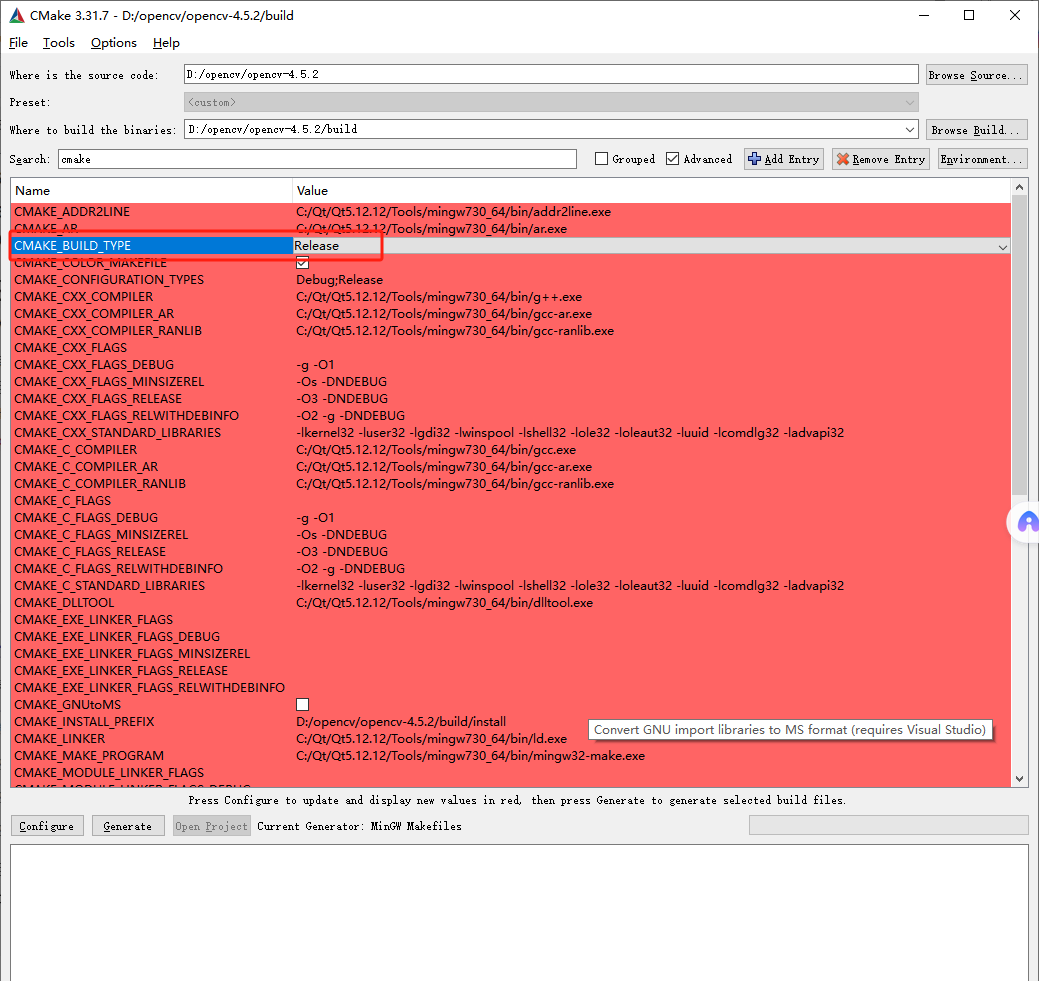Click the Configure button

47,826
